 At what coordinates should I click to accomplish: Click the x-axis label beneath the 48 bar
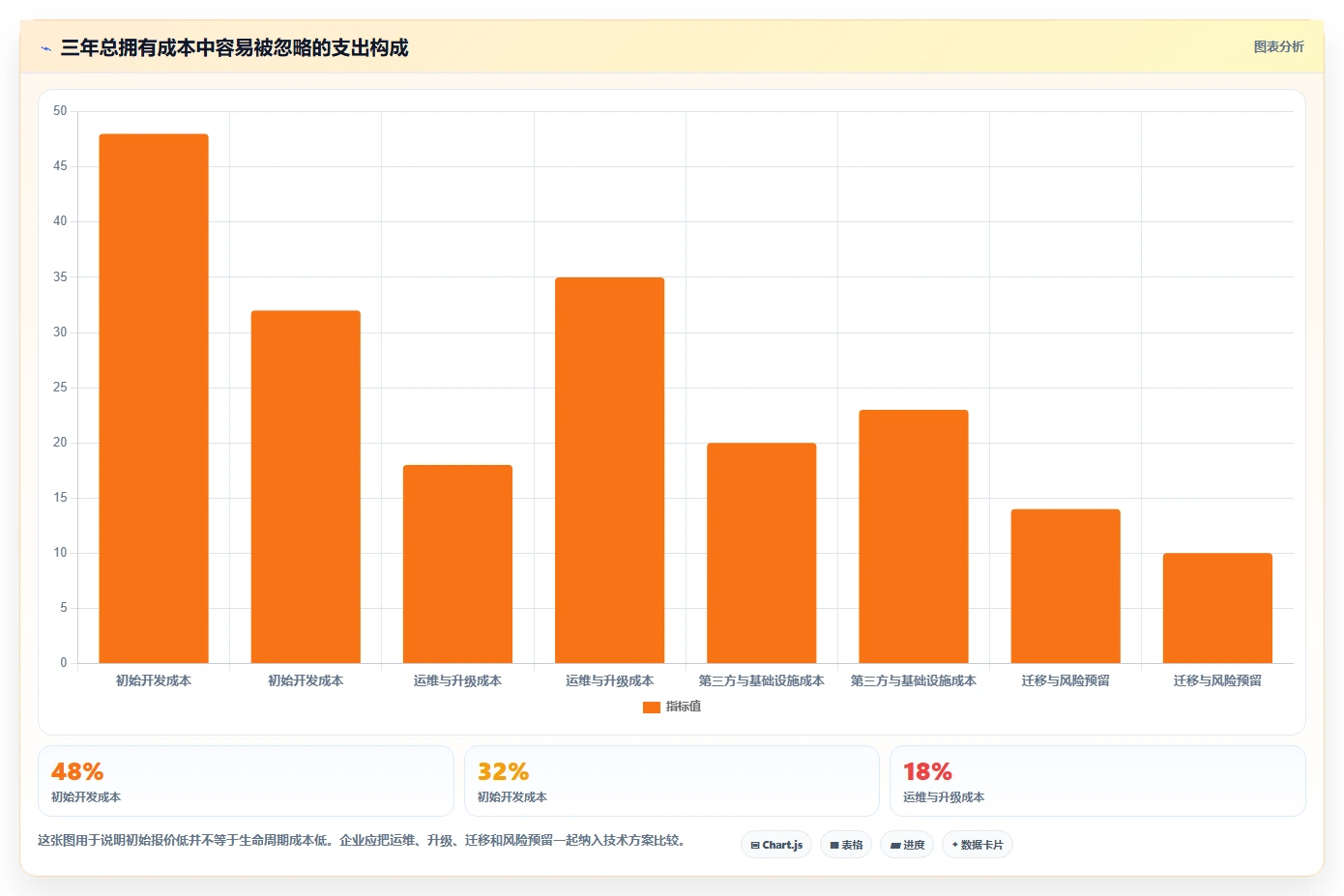click(154, 680)
